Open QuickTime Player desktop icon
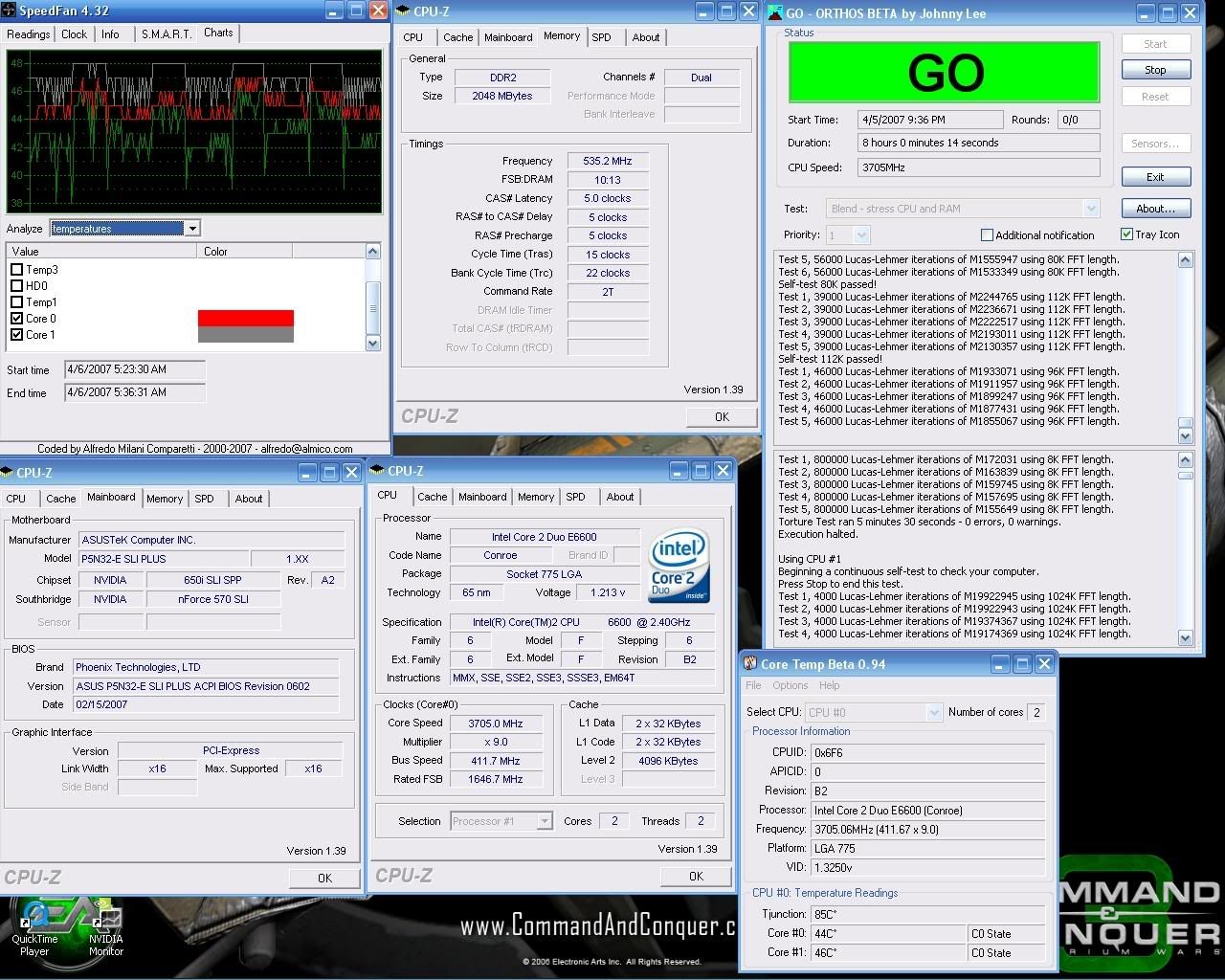The width and height of the screenshot is (1225, 980). [x=34, y=921]
